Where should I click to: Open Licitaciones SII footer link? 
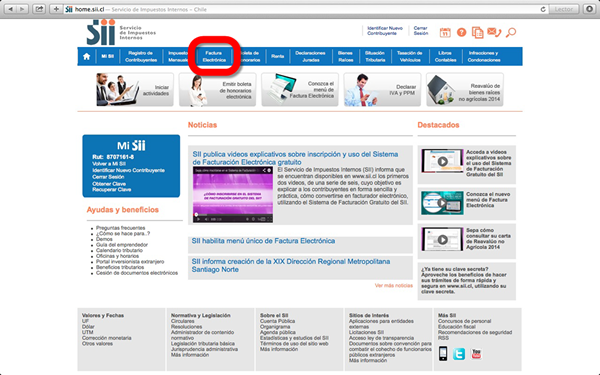click(x=366, y=332)
